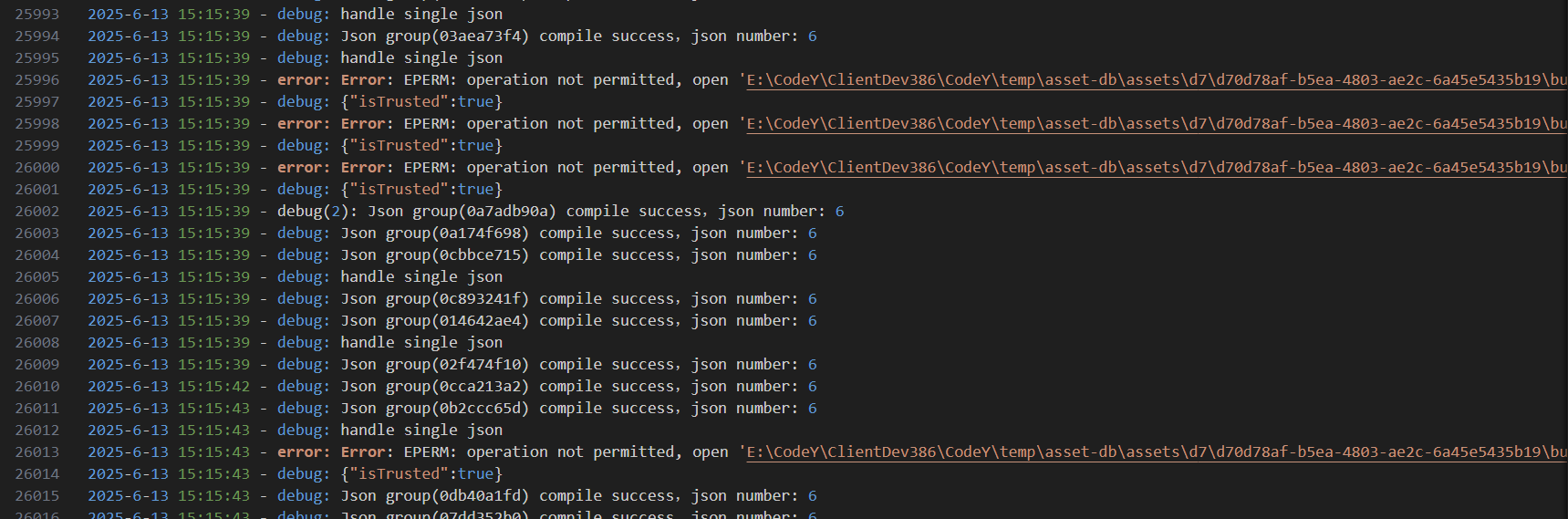Click line number 26008 in the gutter
The height and width of the screenshot is (519, 1568).
(x=37, y=343)
